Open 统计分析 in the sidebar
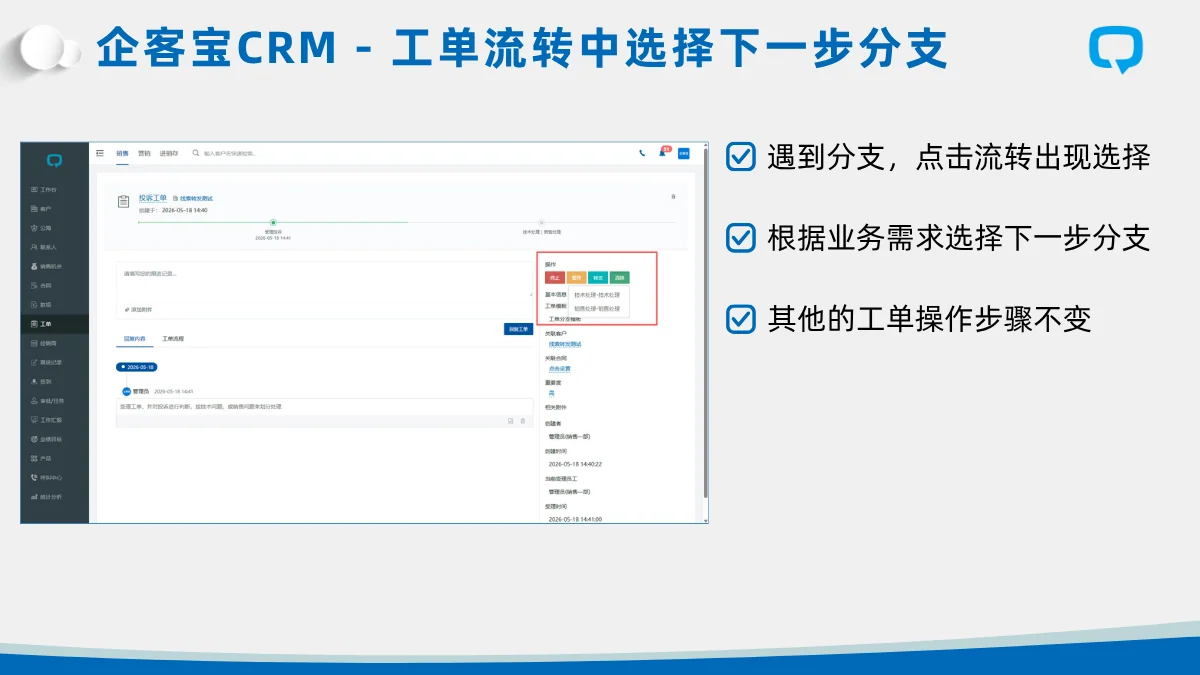The width and height of the screenshot is (1200, 675). click(x=46, y=496)
